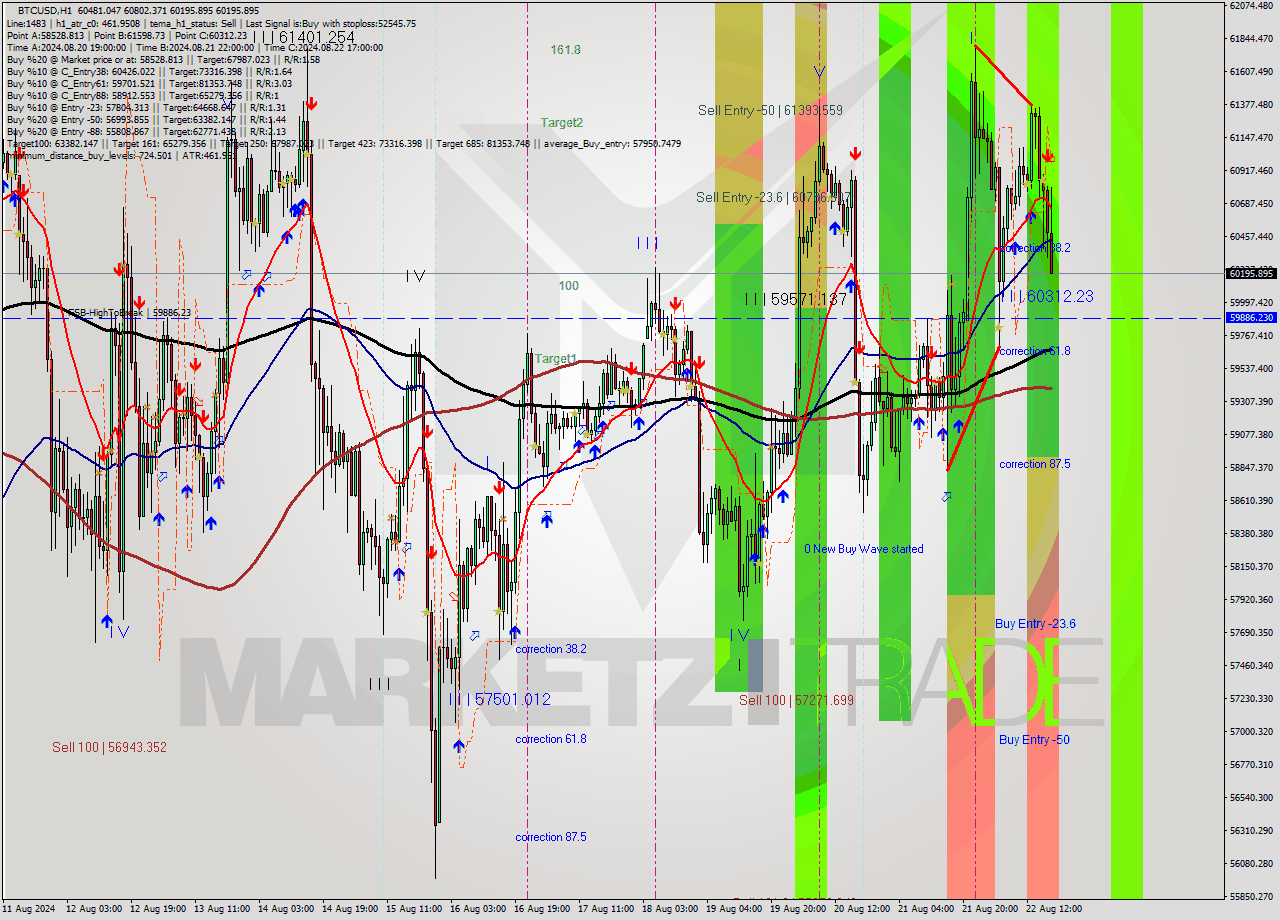Image resolution: width=1280 pixels, height=920 pixels.
Task: Click the 'Buy %10 @ C_Entry38: 60426.022' line
Action: pos(148,71)
